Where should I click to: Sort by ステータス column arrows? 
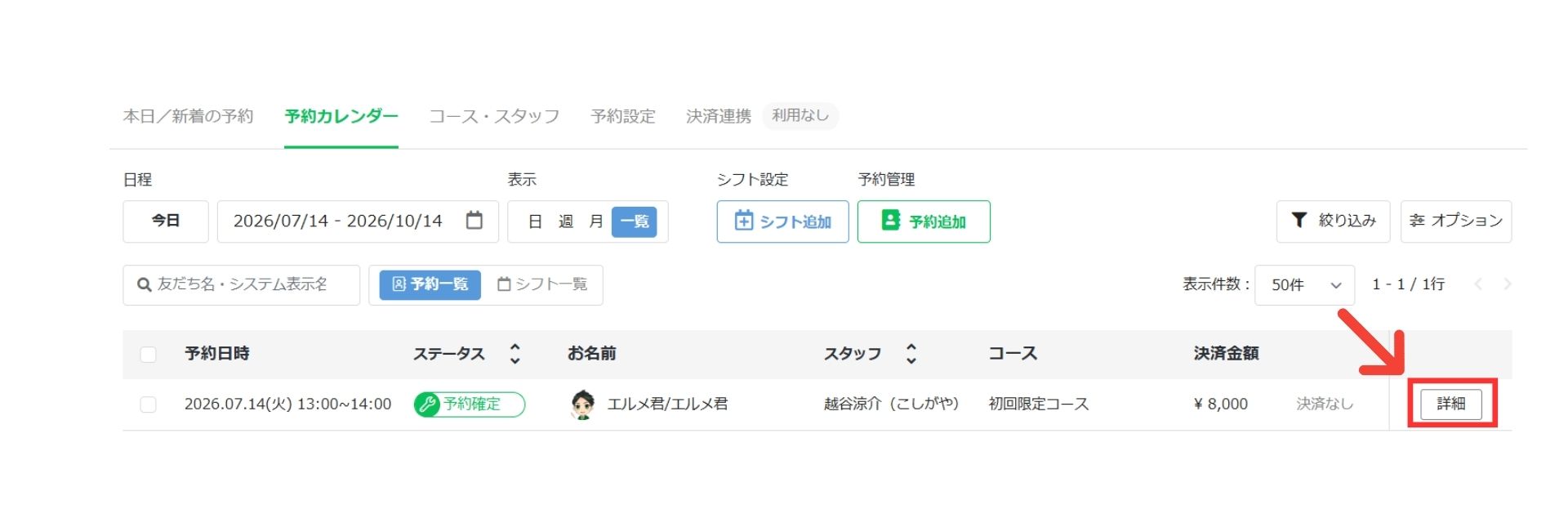pyautogui.click(x=514, y=354)
